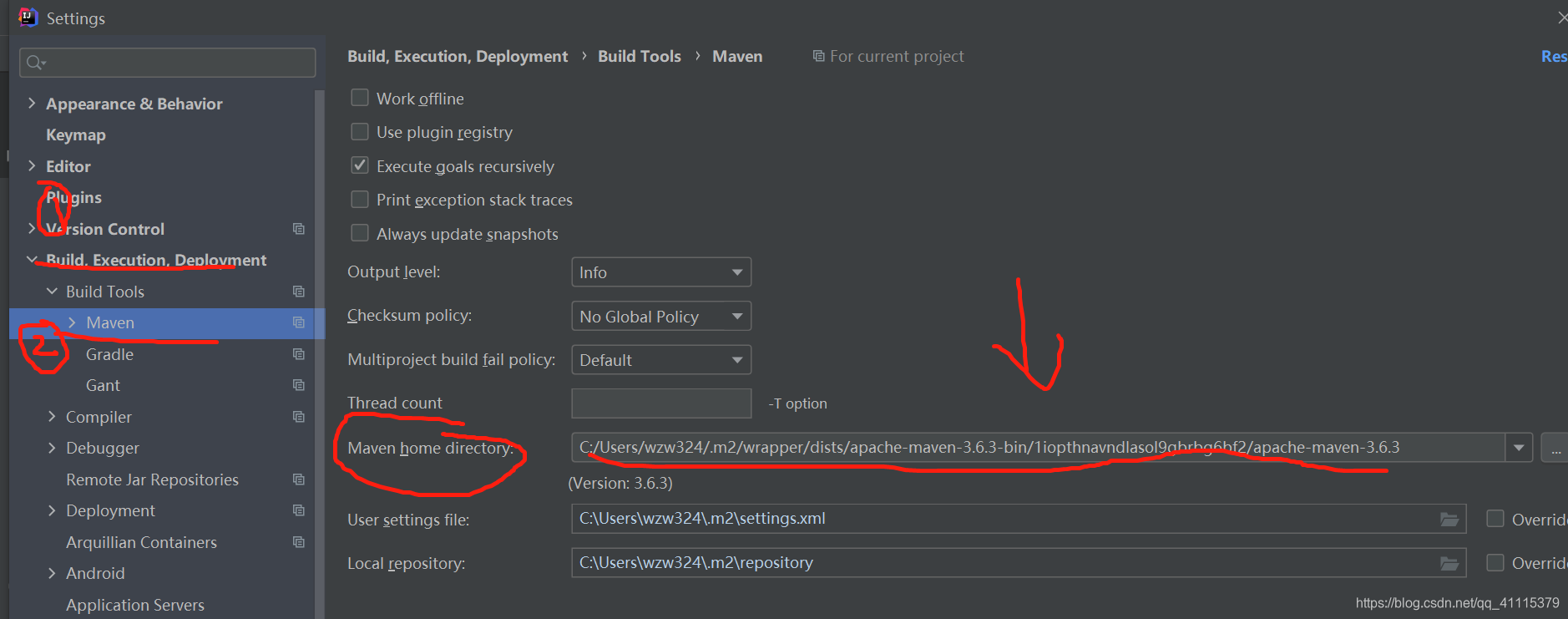Select Version Control in settings tree
This screenshot has height=619, width=1568.
pyautogui.click(x=105, y=229)
